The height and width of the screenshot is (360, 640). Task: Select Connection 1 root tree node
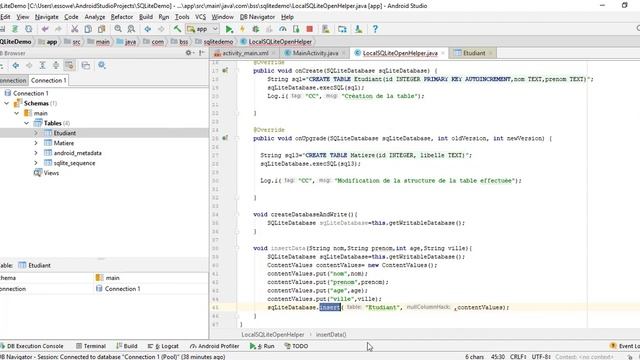tap(26, 93)
